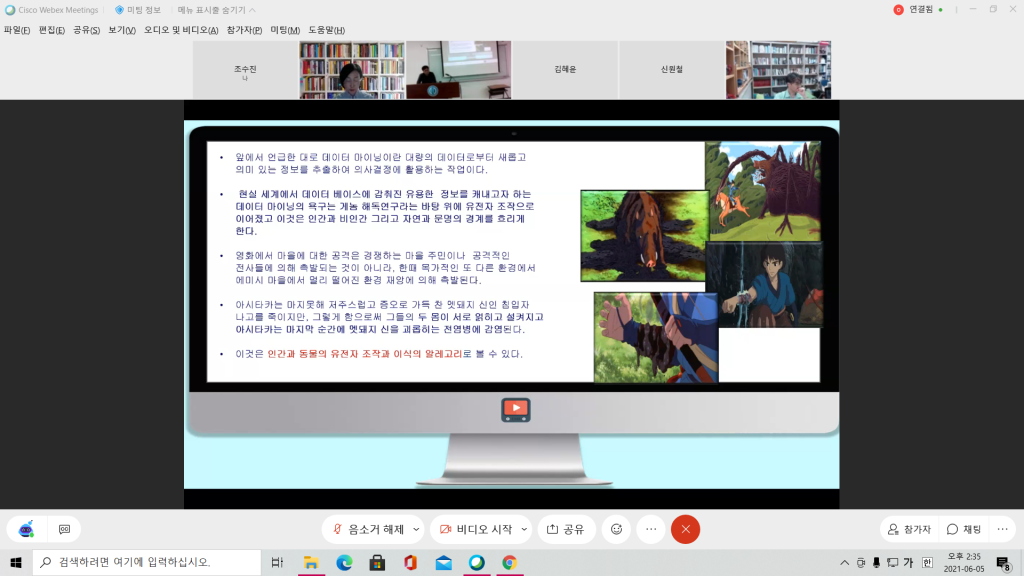
Task: Click the microphone tray icon
Action: pos(876,562)
